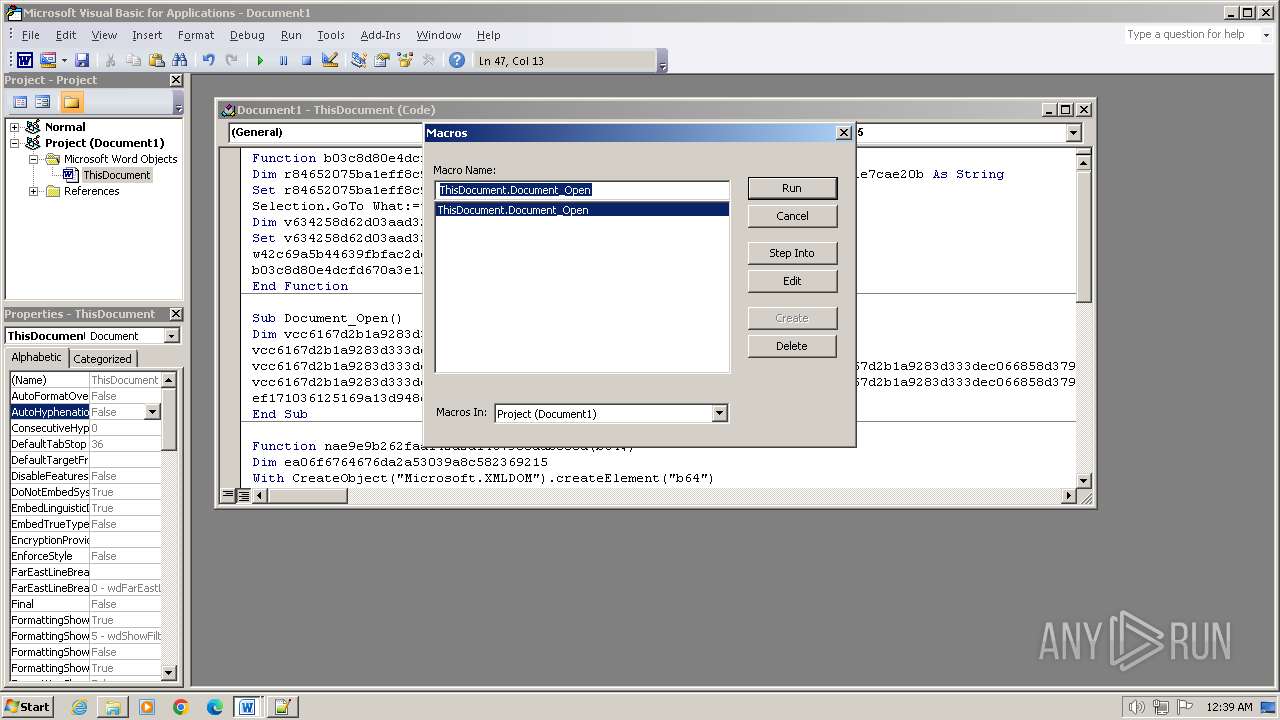Open the File menu
The width and height of the screenshot is (1280, 720).
[30, 35]
